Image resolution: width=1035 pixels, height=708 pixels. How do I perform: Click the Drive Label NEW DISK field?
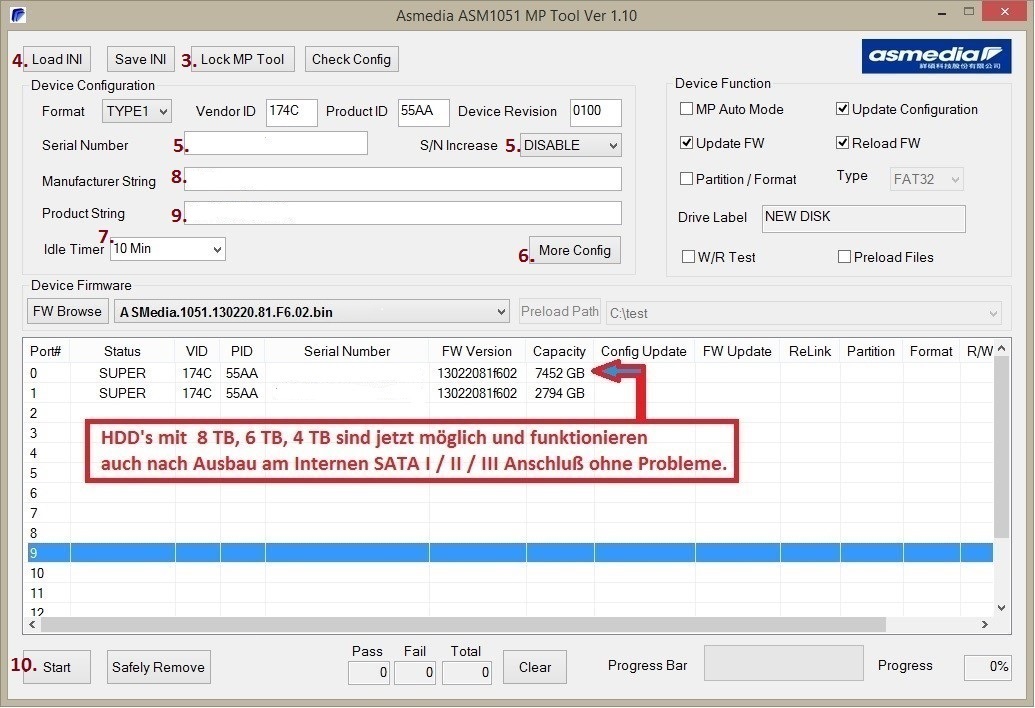pos(863,218)
